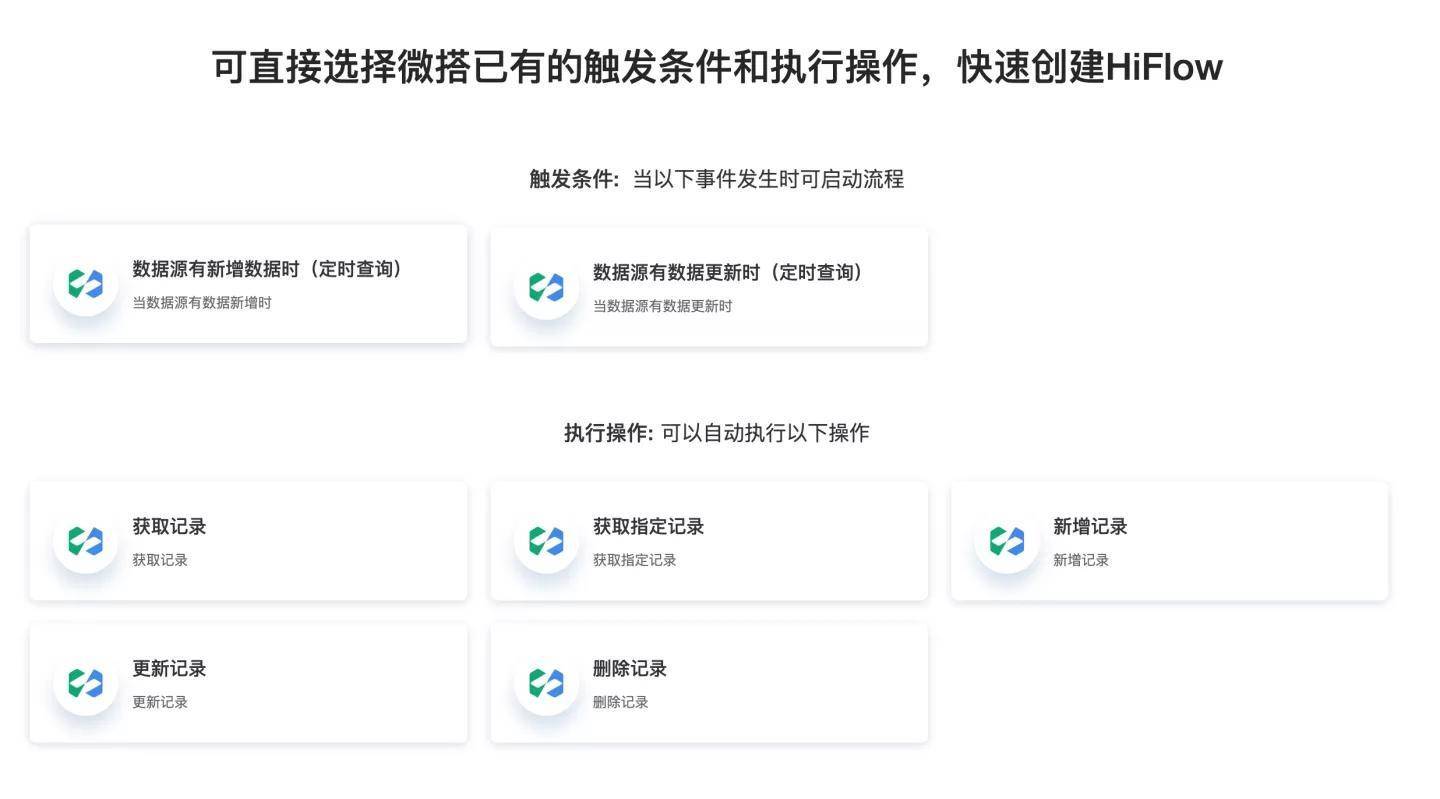
Task: Choose the 新增记录 action title
Action: pos(1090,526)
